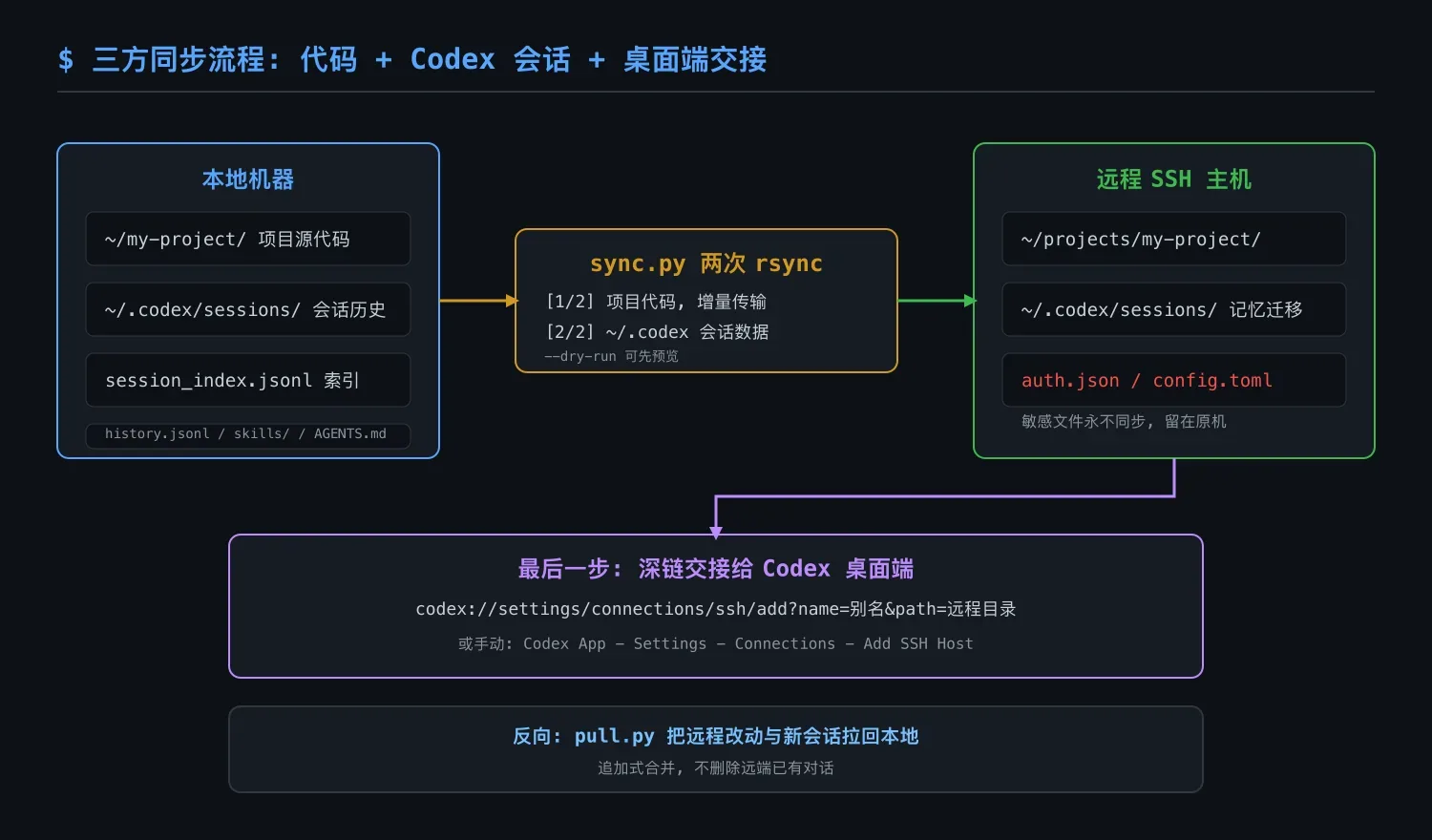This screenshot has height=840, width=1432.
Task: Select the "本地机器" box heading
Action: tap(248, 179)
